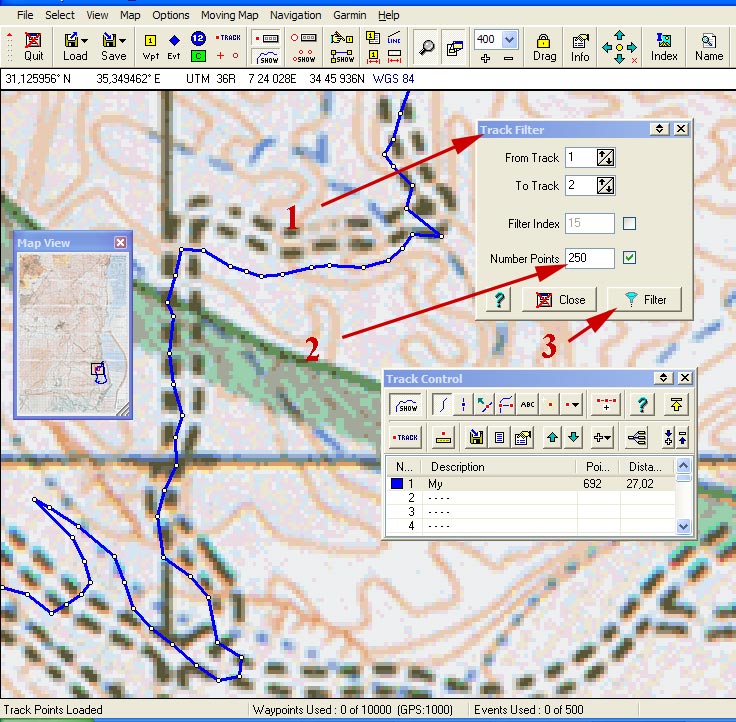Click the move track point icon in Track Control

click(484, 405)
